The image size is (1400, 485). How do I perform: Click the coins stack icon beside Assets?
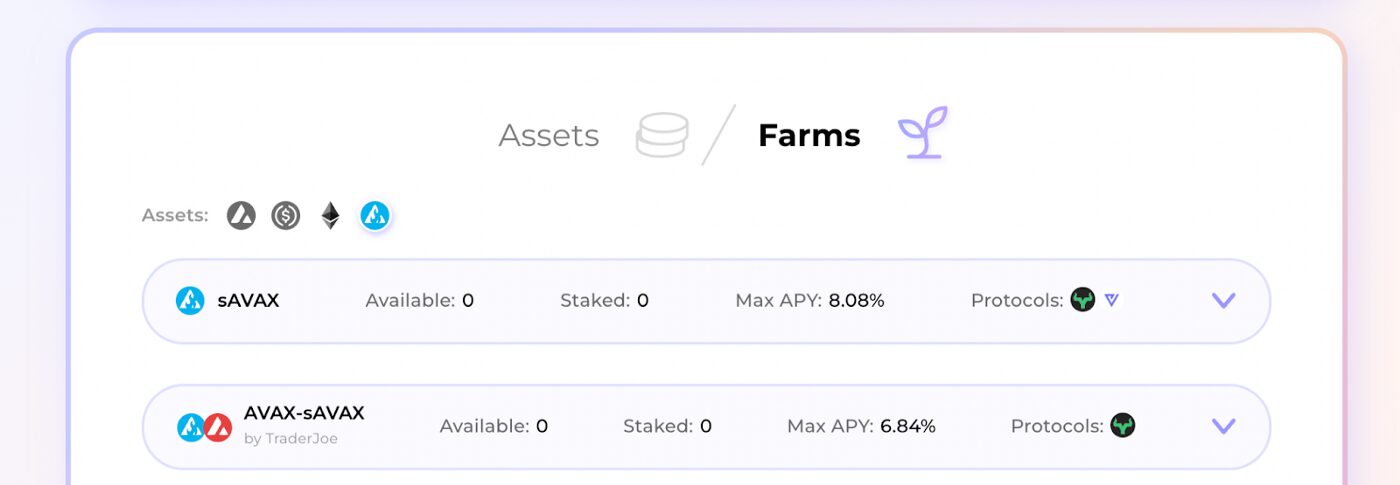click(662, 135)
